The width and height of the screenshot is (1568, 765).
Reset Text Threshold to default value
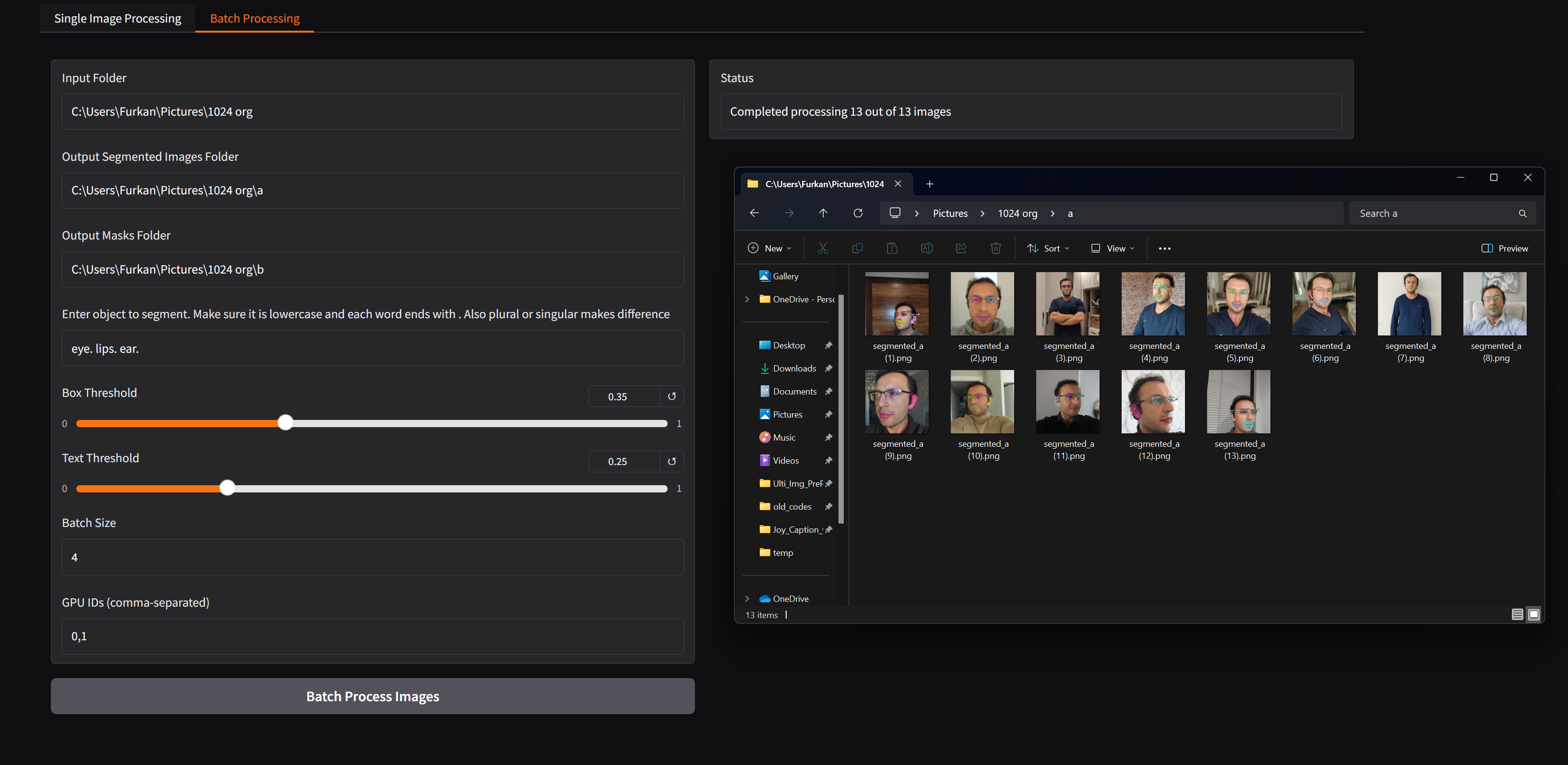671,461
